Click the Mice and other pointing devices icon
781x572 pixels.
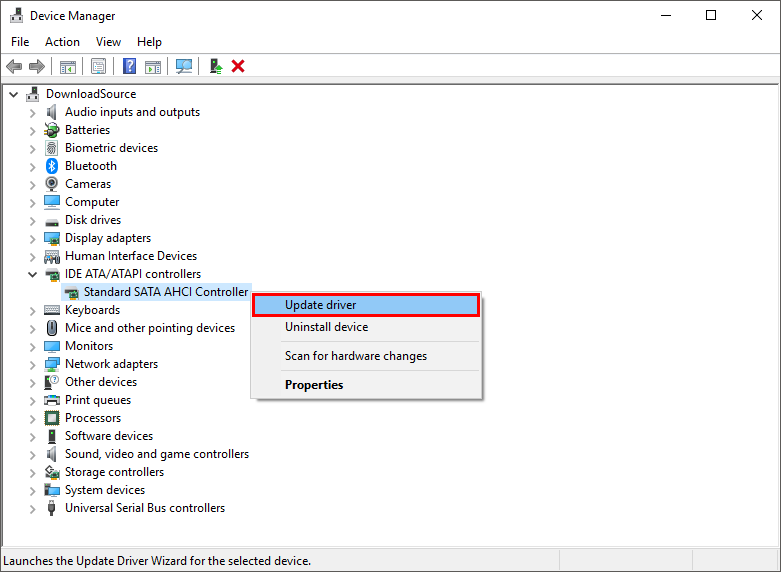[52, 328]
